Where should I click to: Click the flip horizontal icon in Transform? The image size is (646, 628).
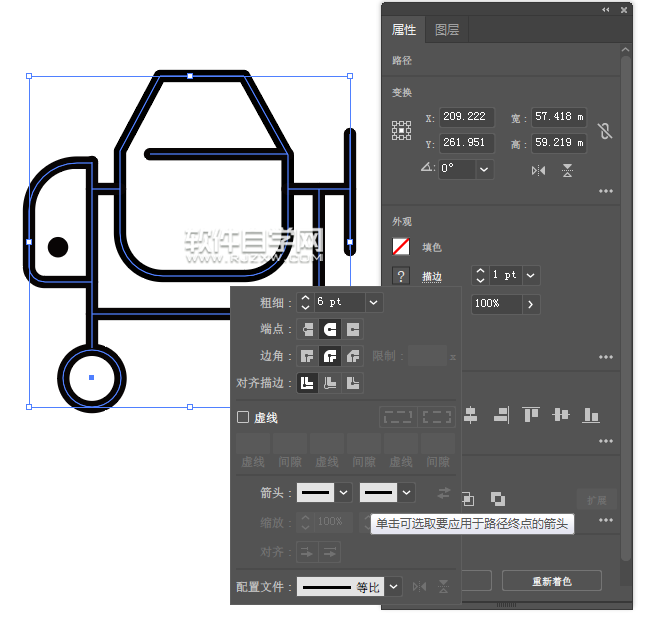(x=539, y=170)
